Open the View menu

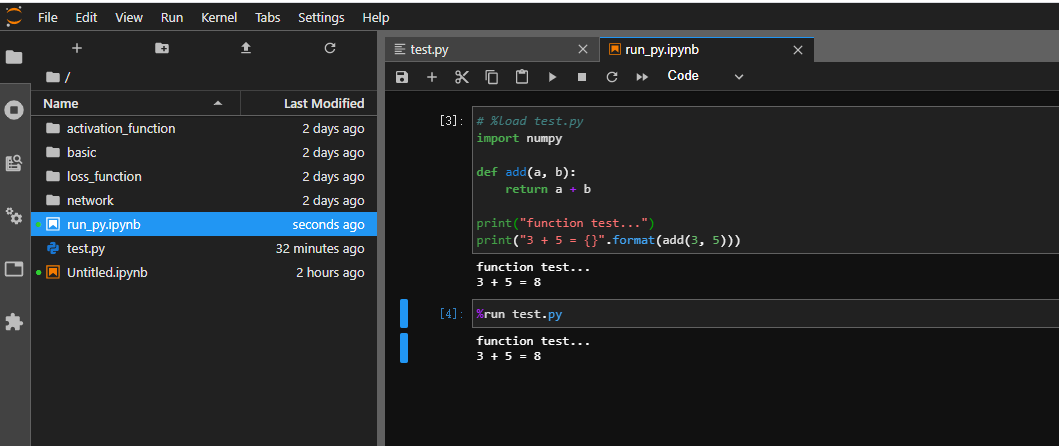[x=129, y=18]
